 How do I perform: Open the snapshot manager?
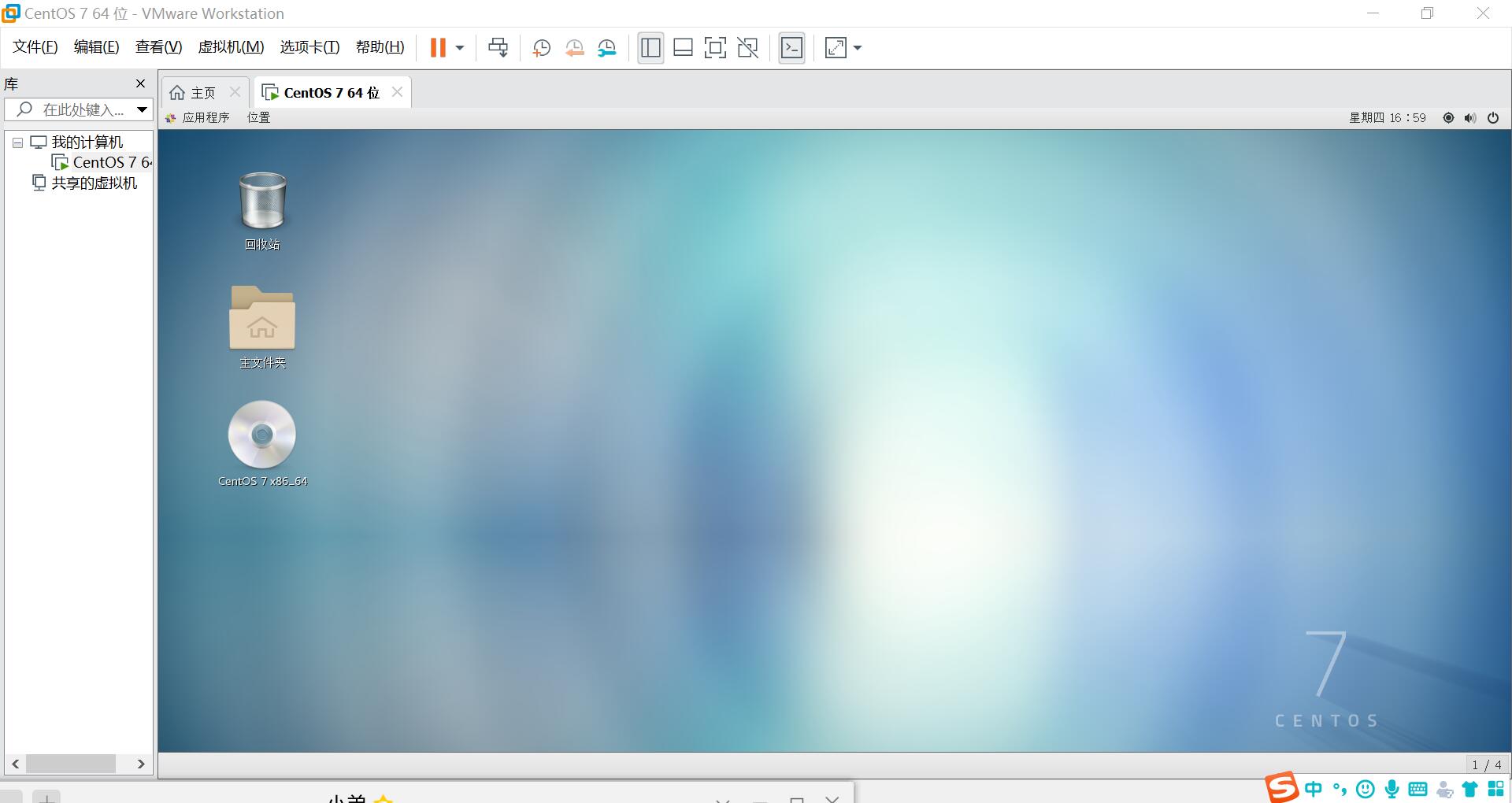(x=606, y=48)
